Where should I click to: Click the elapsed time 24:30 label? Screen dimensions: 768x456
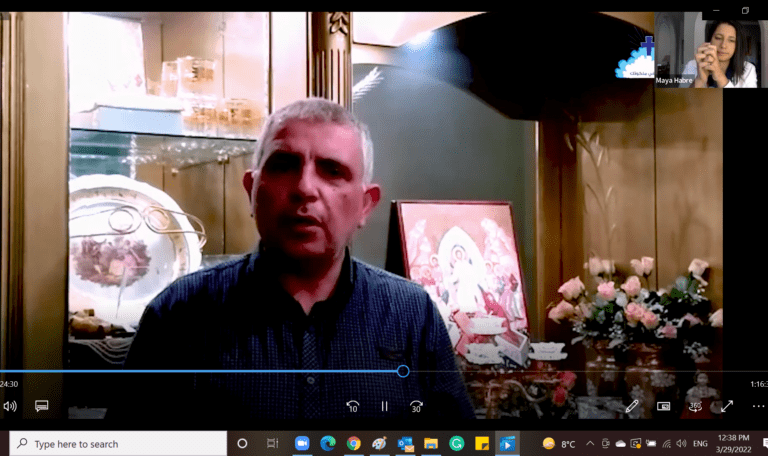click(9, 384)
